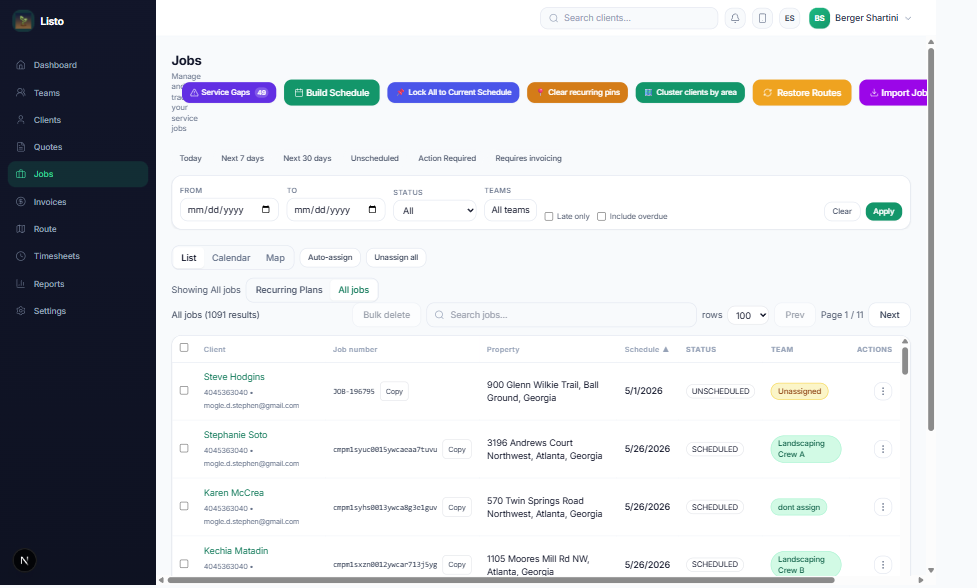Filter by Next 30 days
Screen dimensions: 977x588
pyautogui.click(x=307, y=158)
